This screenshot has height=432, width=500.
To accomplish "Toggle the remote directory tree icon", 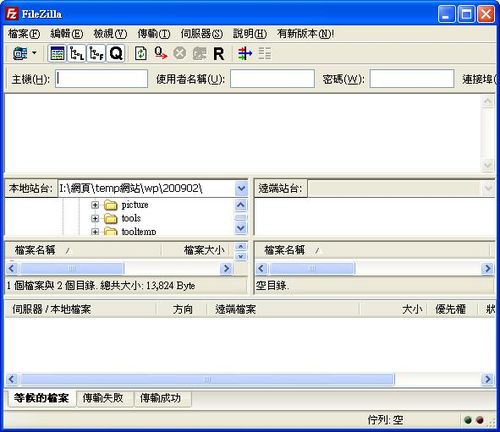I will tap(97, 53).
